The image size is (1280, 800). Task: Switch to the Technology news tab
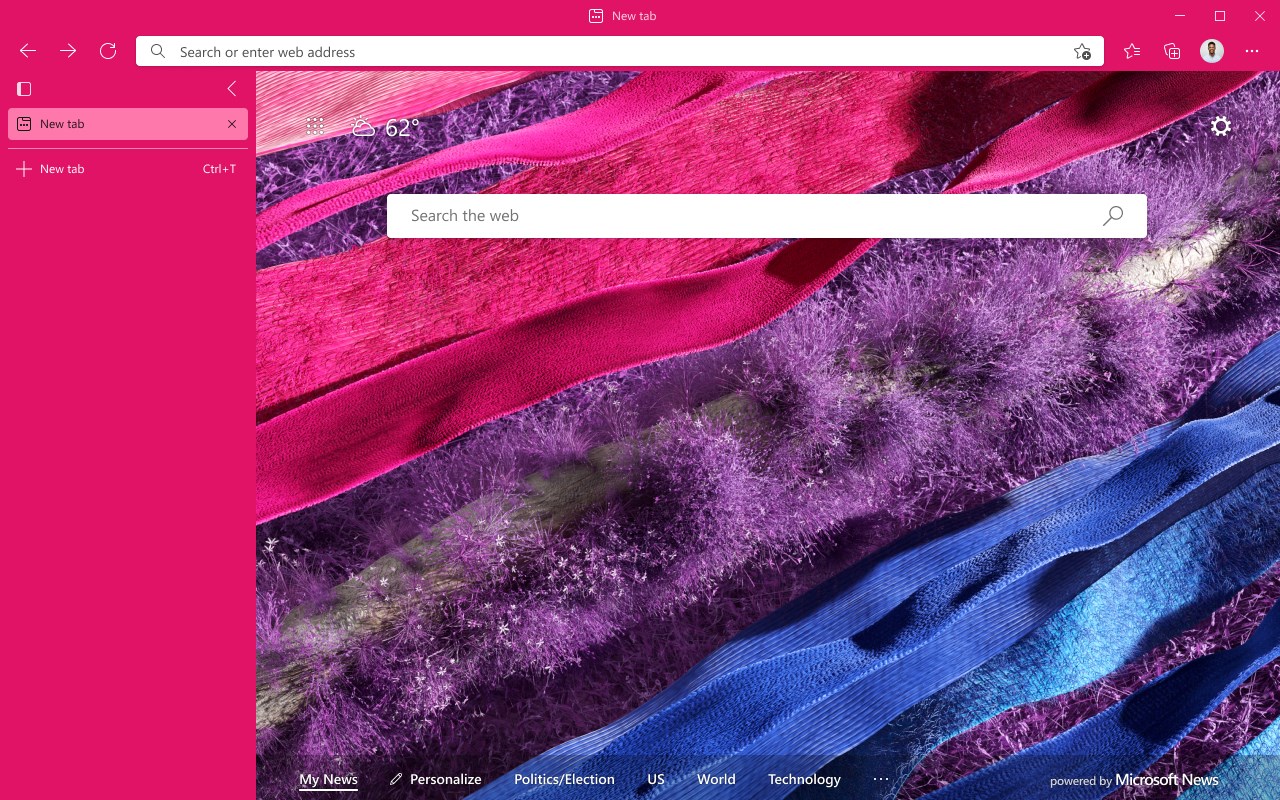[x=804, y=780]
